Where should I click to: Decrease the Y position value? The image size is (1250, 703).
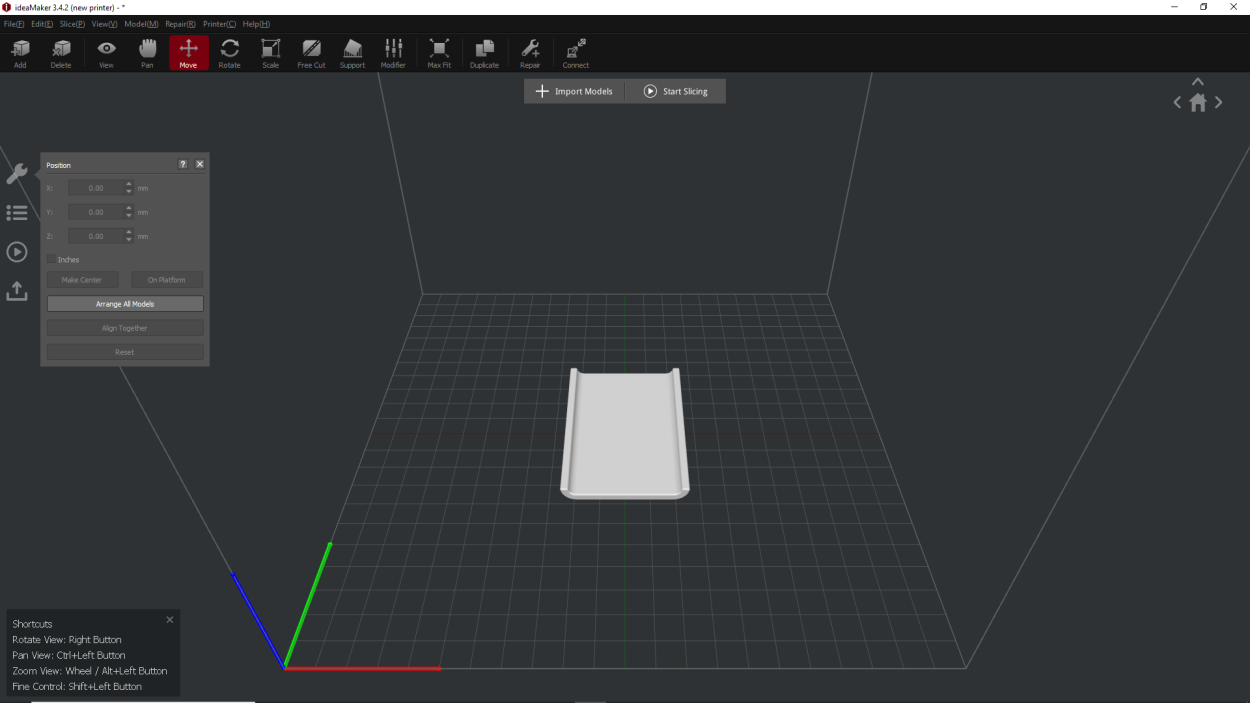[x=129, y=216]
